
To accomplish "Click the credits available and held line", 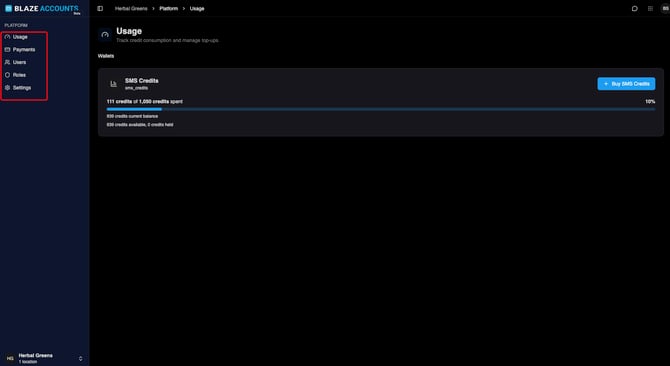I will click(x=140, y=125).
